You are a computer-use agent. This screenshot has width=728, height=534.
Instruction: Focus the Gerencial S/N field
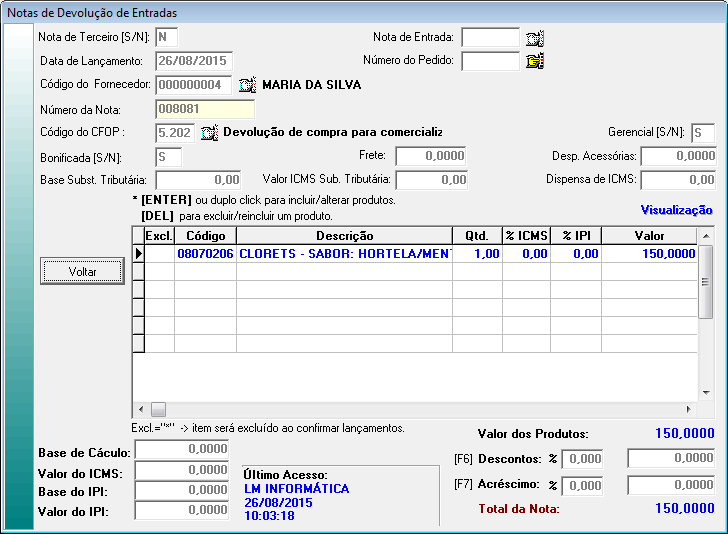702,132
